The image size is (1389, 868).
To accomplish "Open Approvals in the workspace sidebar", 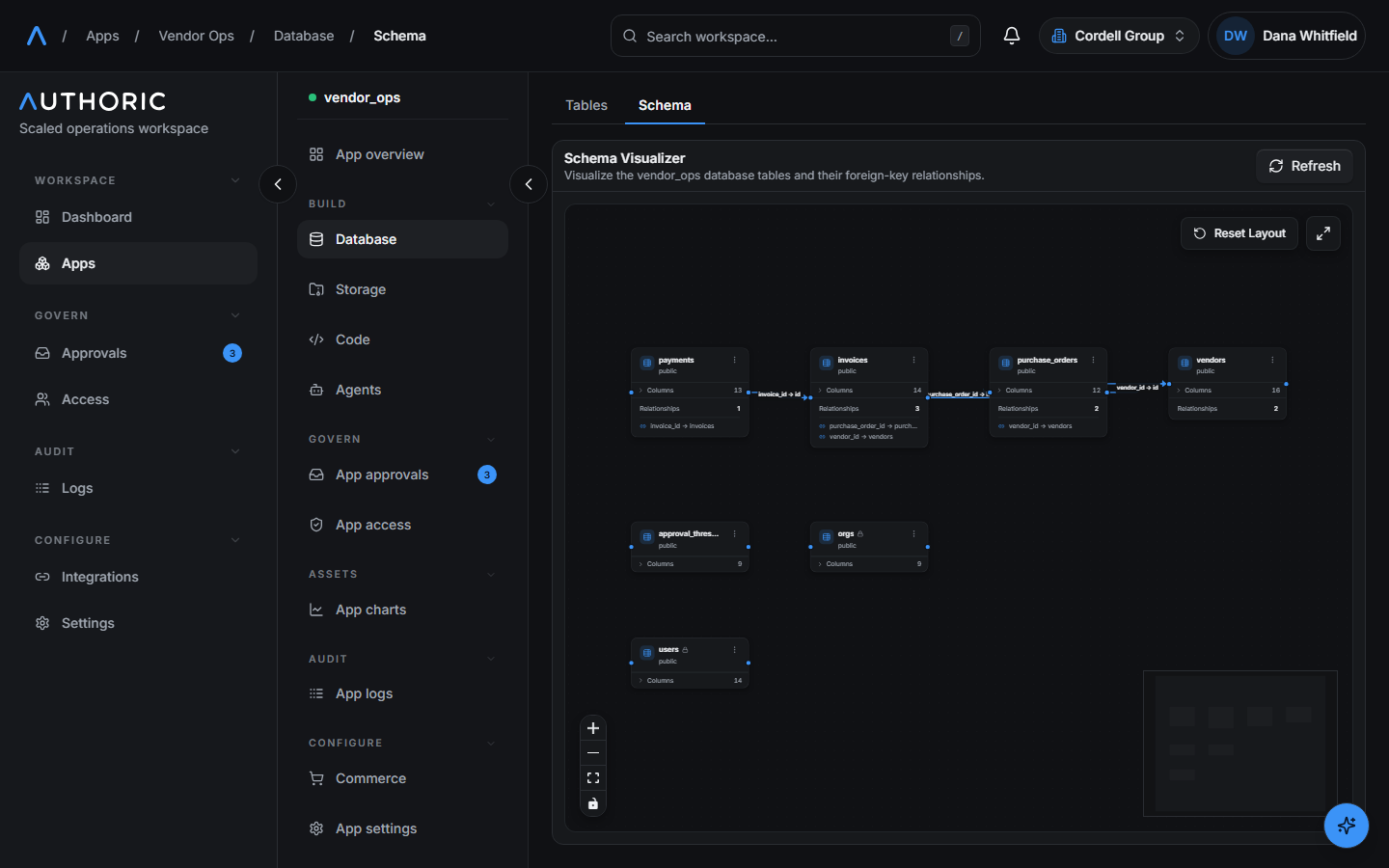I will [x=138, y=353].
